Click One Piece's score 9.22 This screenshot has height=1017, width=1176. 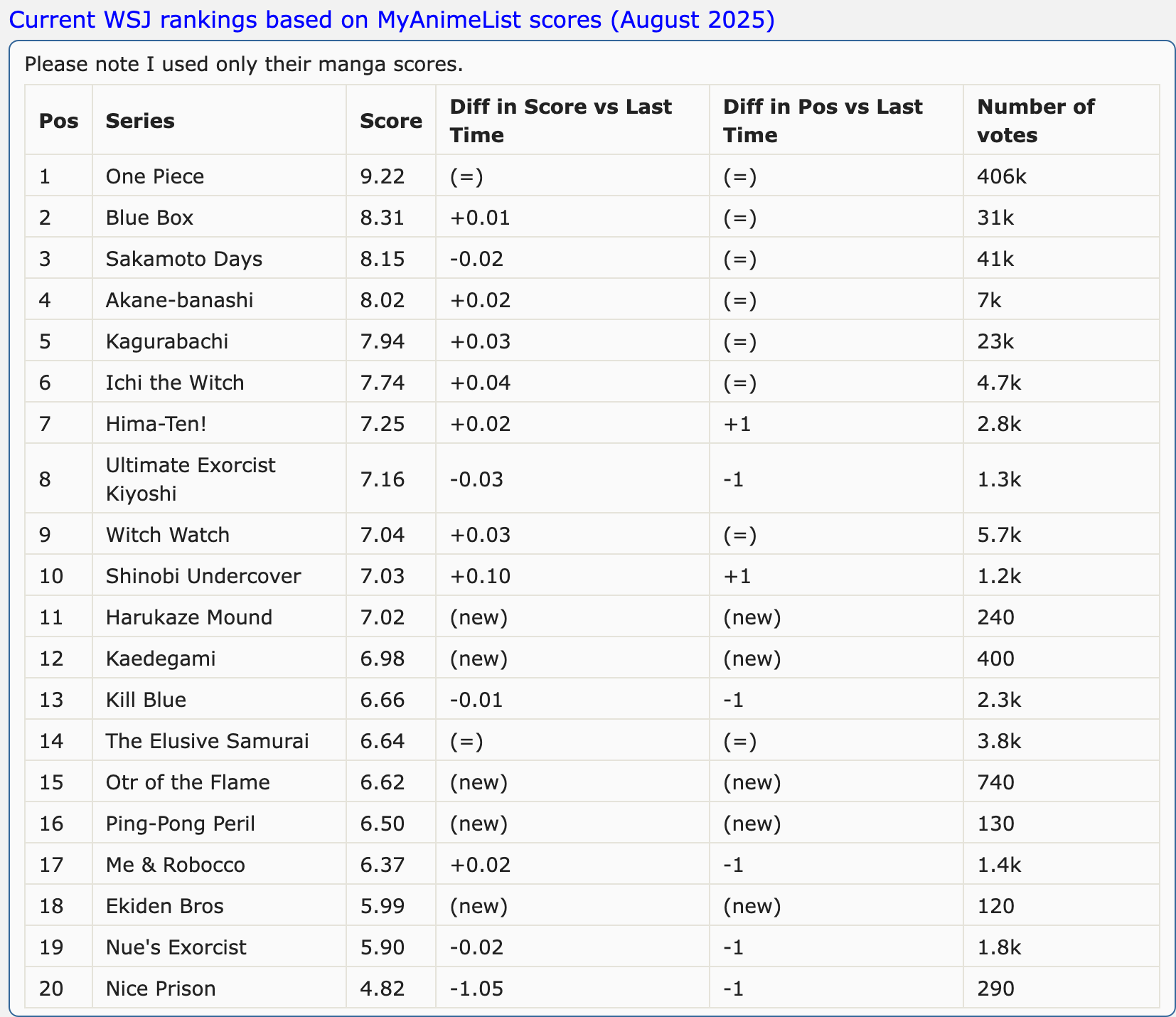pyautogui.click(x=382, y=176)
